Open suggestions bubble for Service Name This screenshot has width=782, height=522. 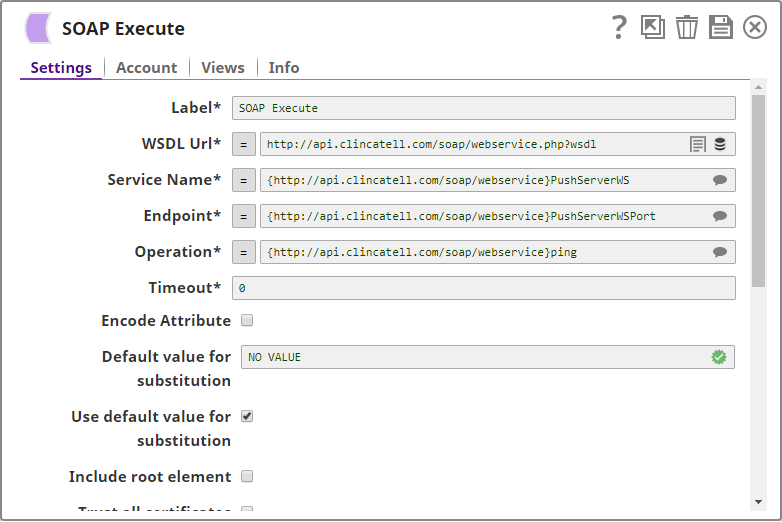point(719,180)
